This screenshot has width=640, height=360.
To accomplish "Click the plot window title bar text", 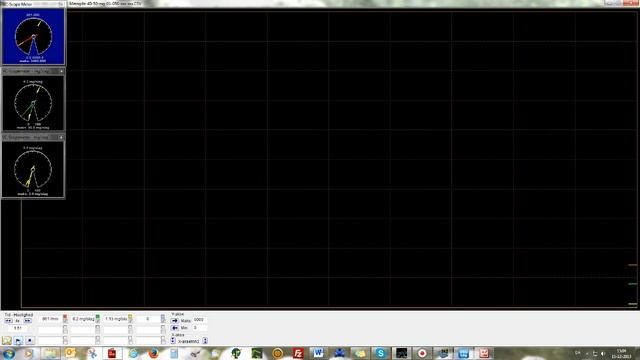I will (x=105, y=3).
